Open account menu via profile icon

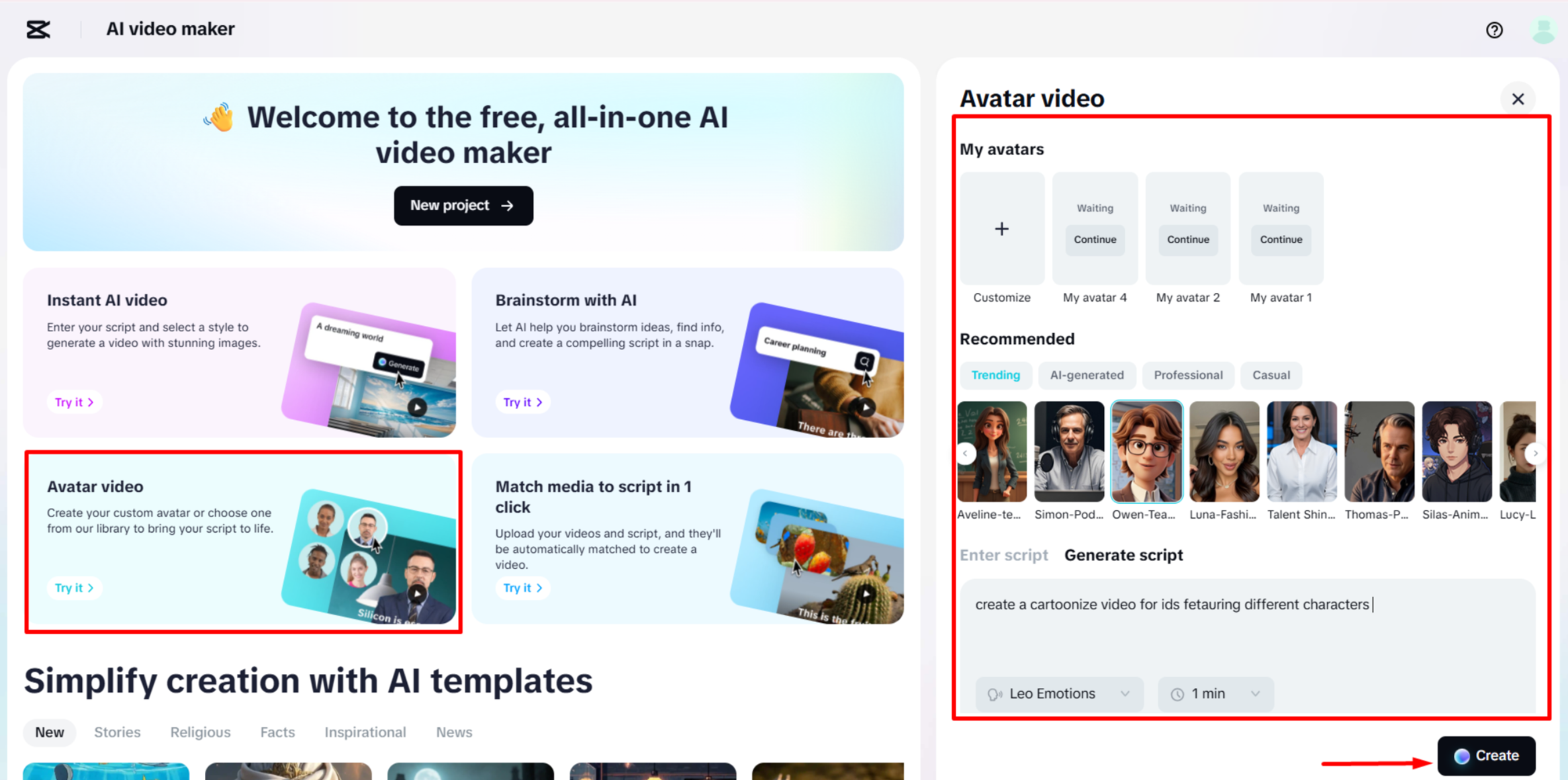(1542, 30)
